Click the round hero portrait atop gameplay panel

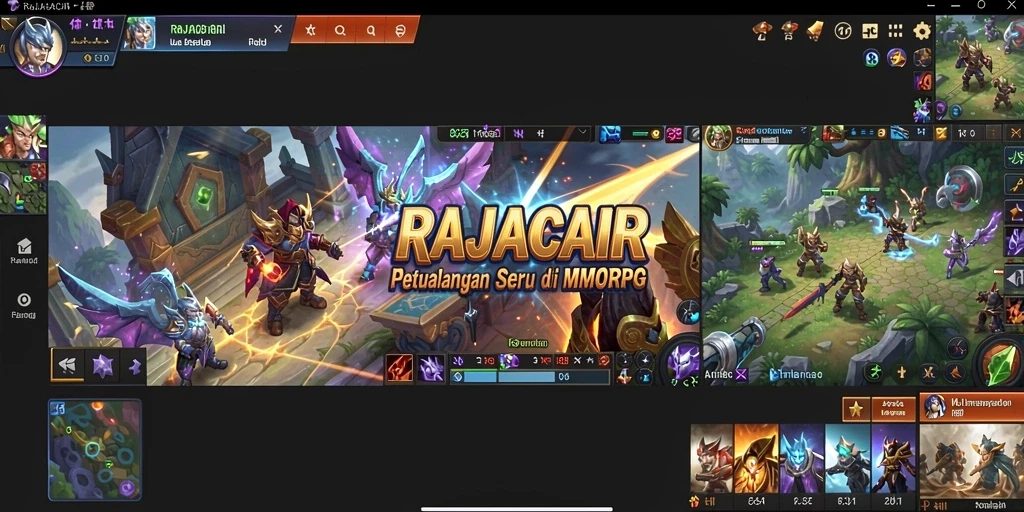click(x=718, y=137)
